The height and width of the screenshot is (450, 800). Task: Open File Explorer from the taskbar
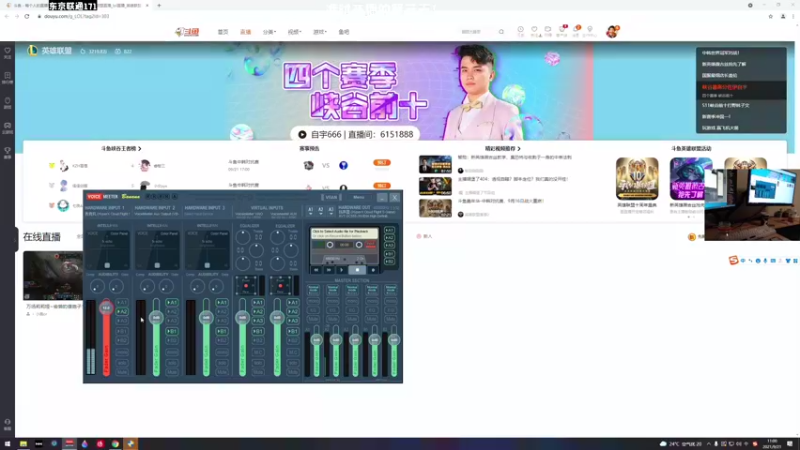[x=23, y=444]
